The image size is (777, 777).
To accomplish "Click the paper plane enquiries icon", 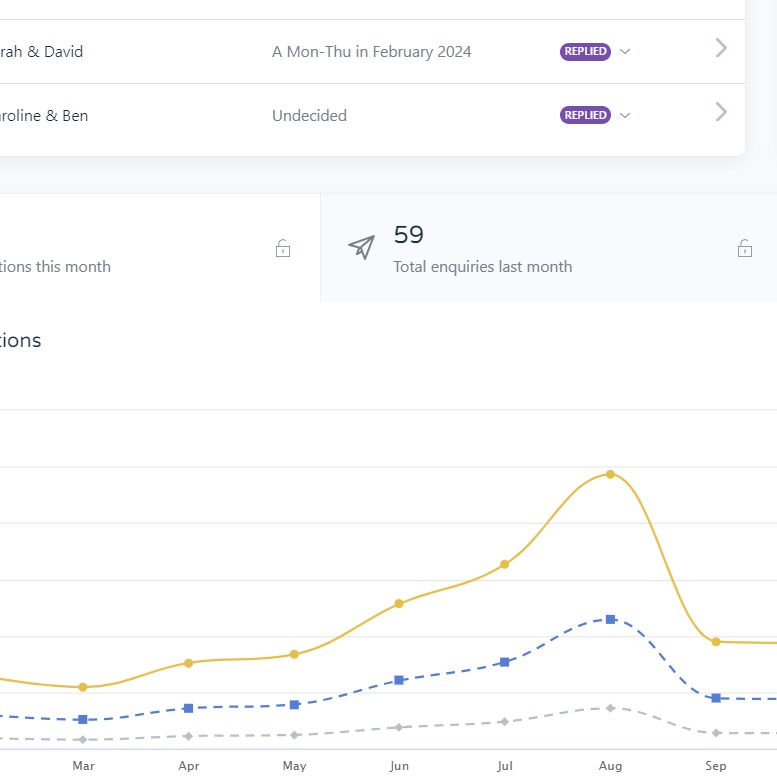I will 361,248.
